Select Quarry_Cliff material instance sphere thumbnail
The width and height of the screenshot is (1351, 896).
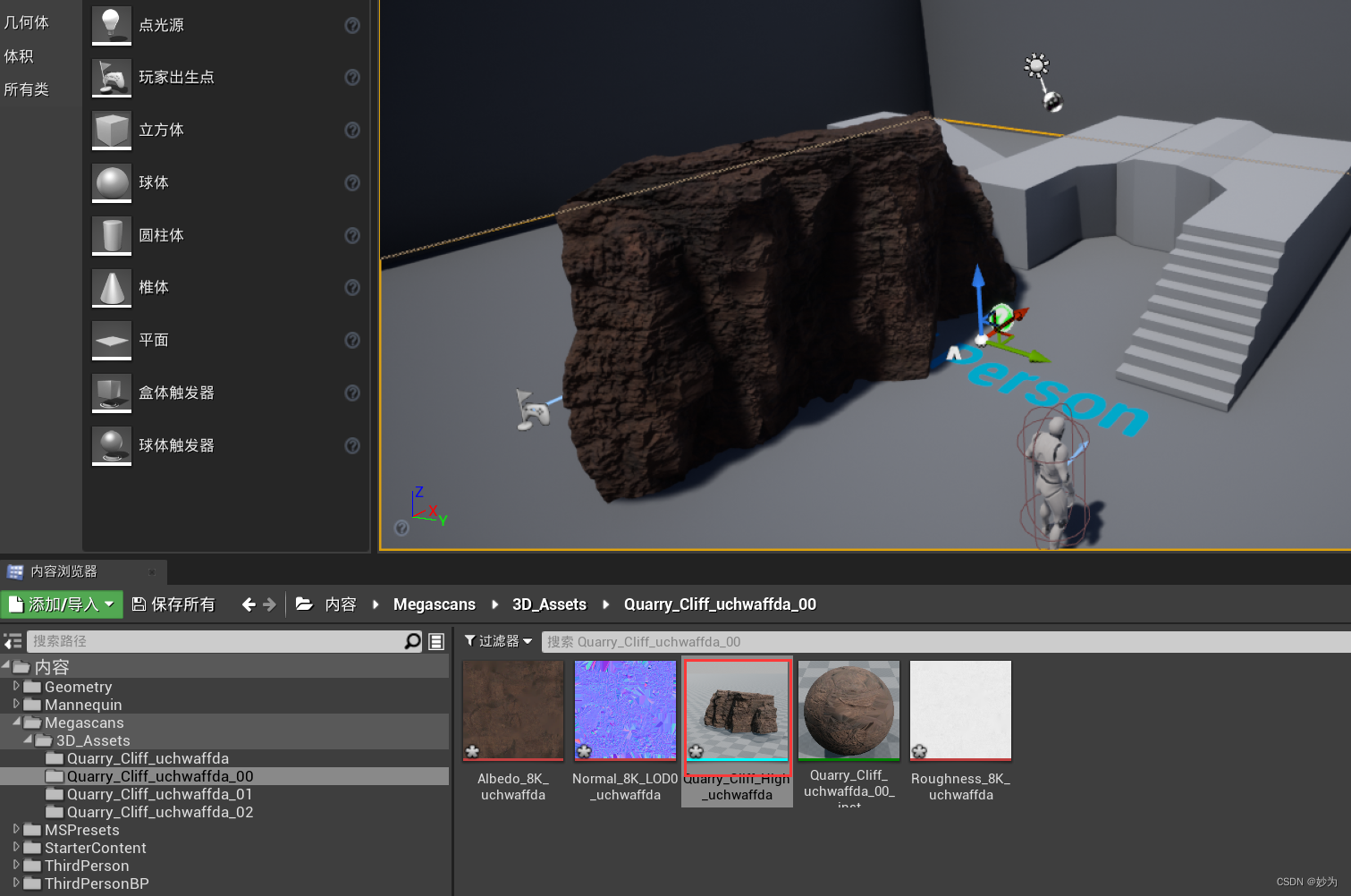pyautogui.click(x=849, y=711)
